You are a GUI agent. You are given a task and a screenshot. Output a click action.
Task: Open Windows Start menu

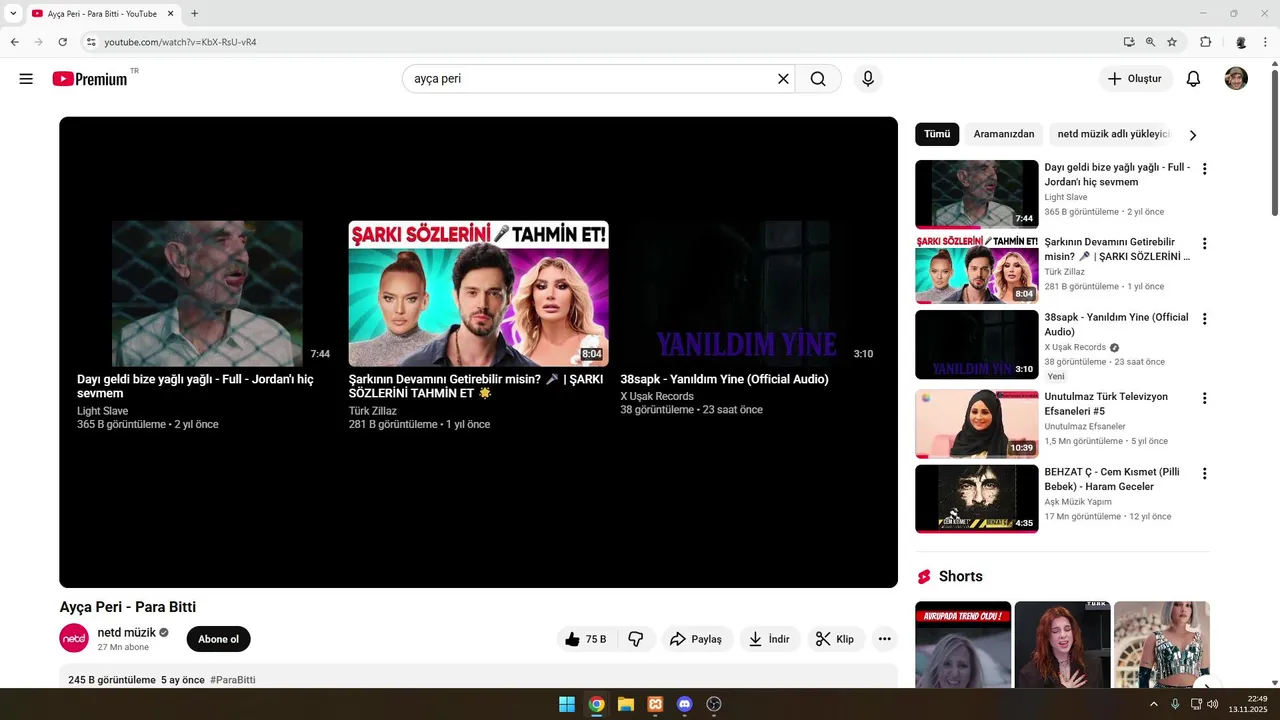(567, 704)
